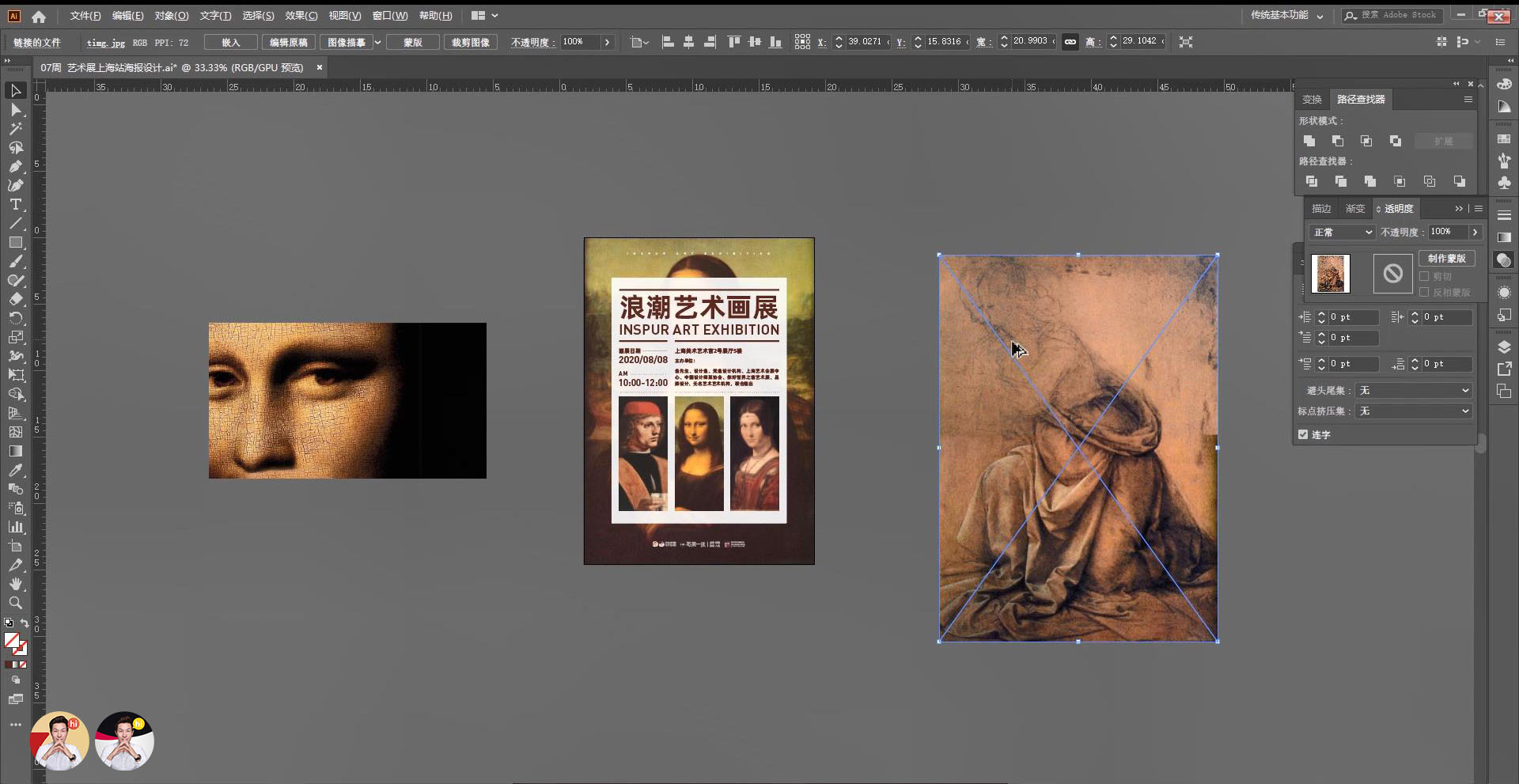
Task: Click the 图像描摹 button
Action: pos(347,42)
